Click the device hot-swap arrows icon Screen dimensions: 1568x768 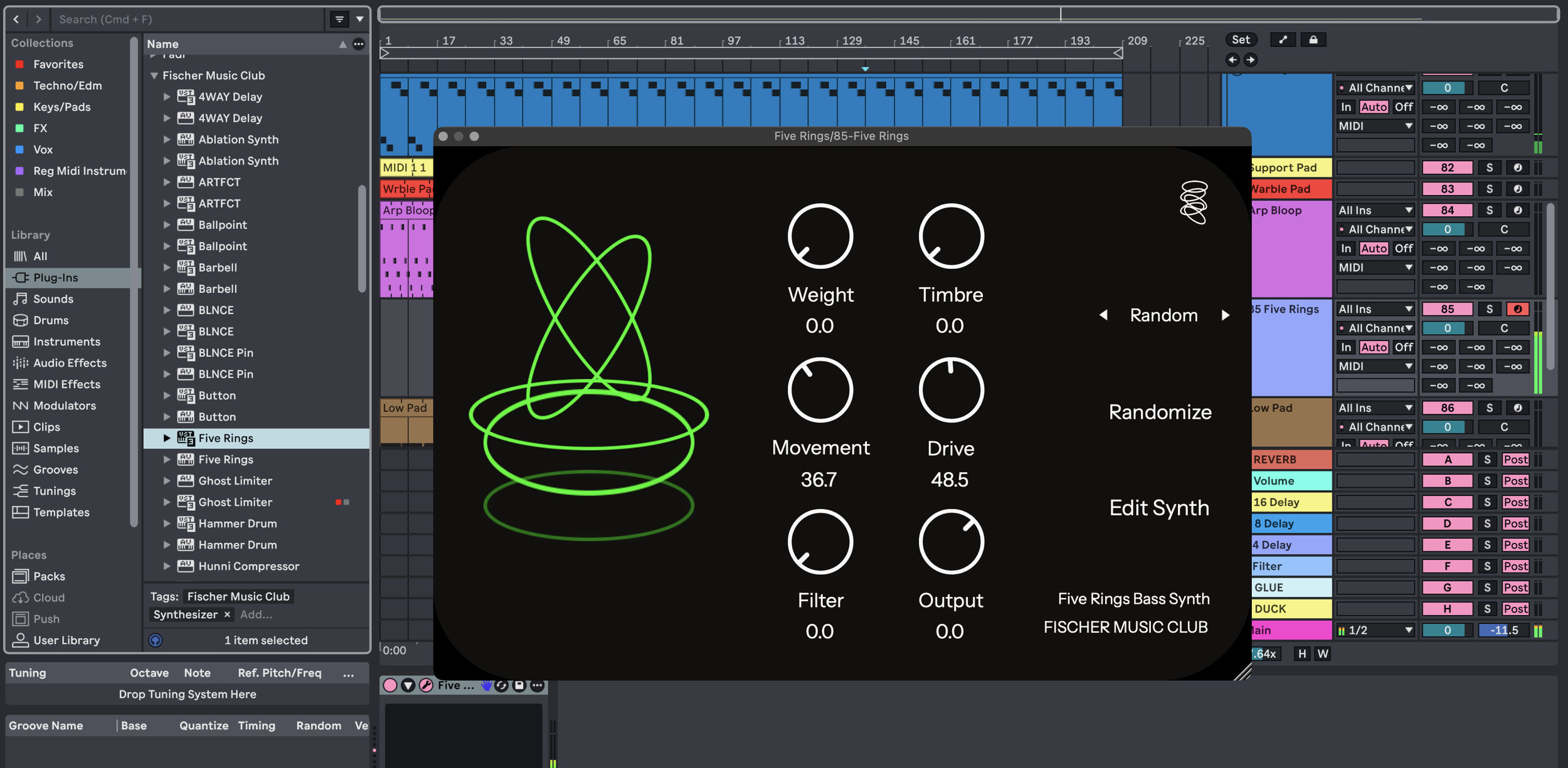(501, 685)
